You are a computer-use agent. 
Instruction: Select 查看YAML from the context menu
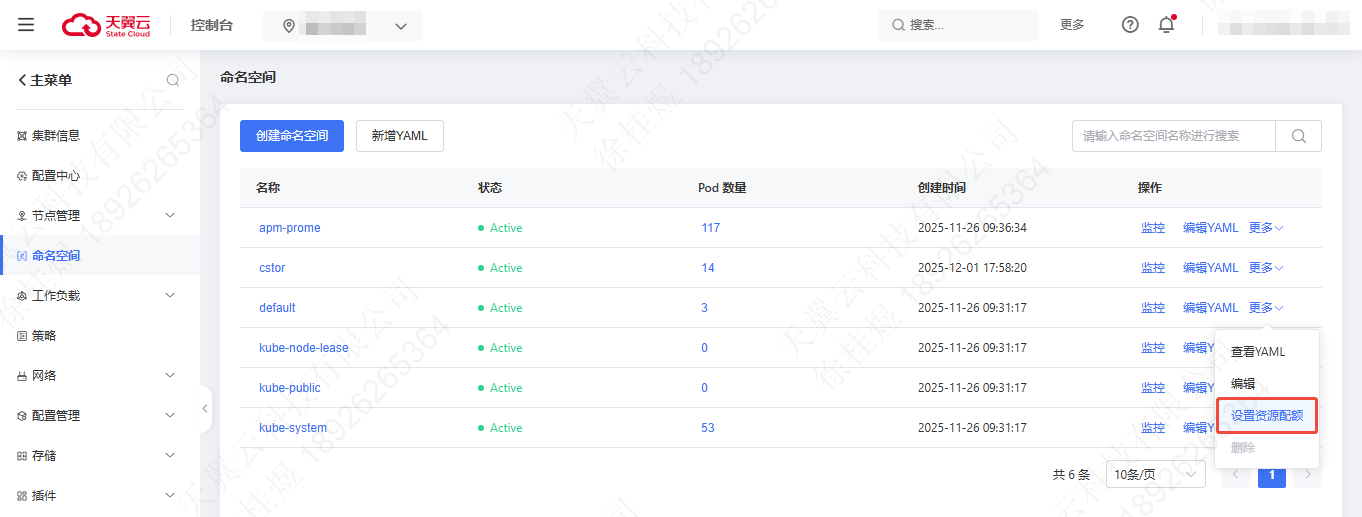pos(1257,352)
